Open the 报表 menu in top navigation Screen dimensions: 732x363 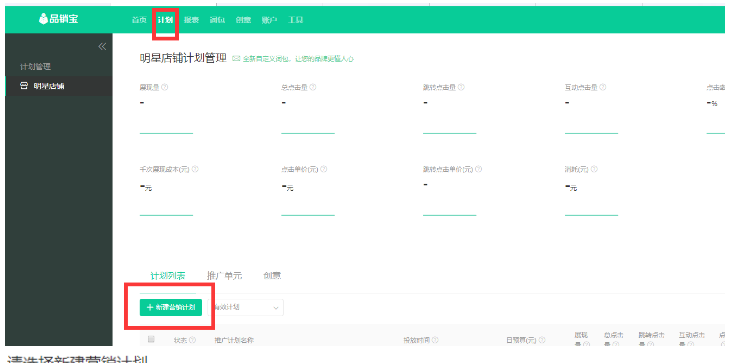tap(191, 20)
